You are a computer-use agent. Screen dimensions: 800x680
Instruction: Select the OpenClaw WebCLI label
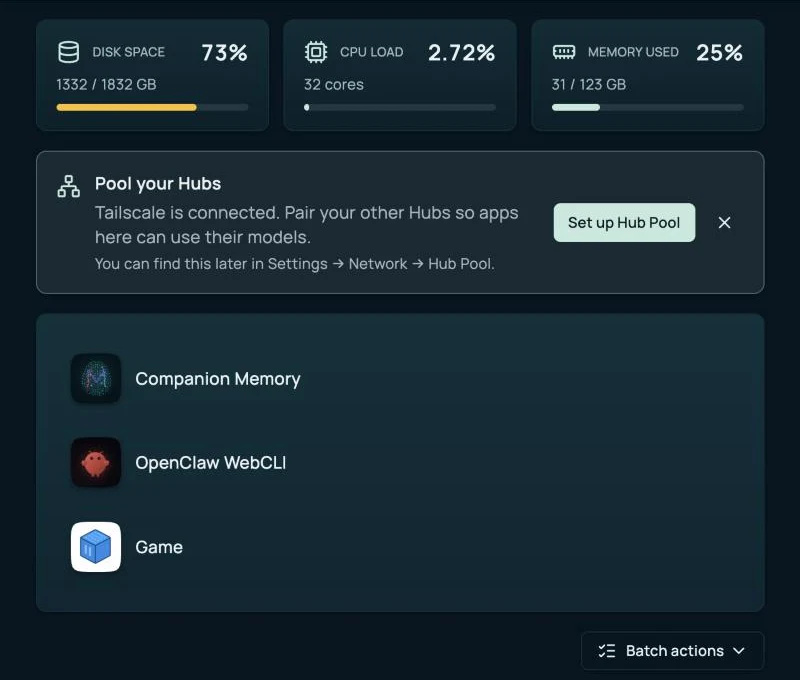click(211, 463)
